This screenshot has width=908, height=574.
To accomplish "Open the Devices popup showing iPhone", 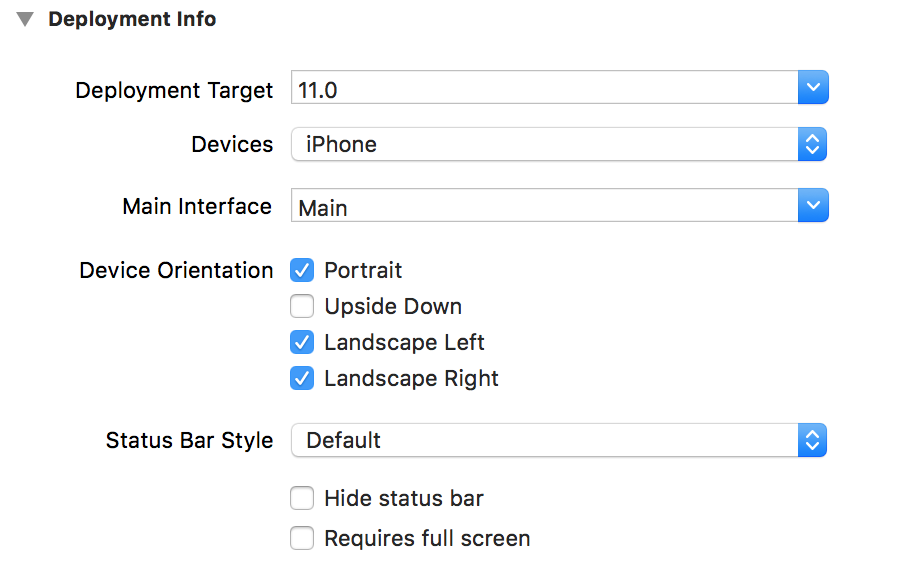I will click(544, 144).
